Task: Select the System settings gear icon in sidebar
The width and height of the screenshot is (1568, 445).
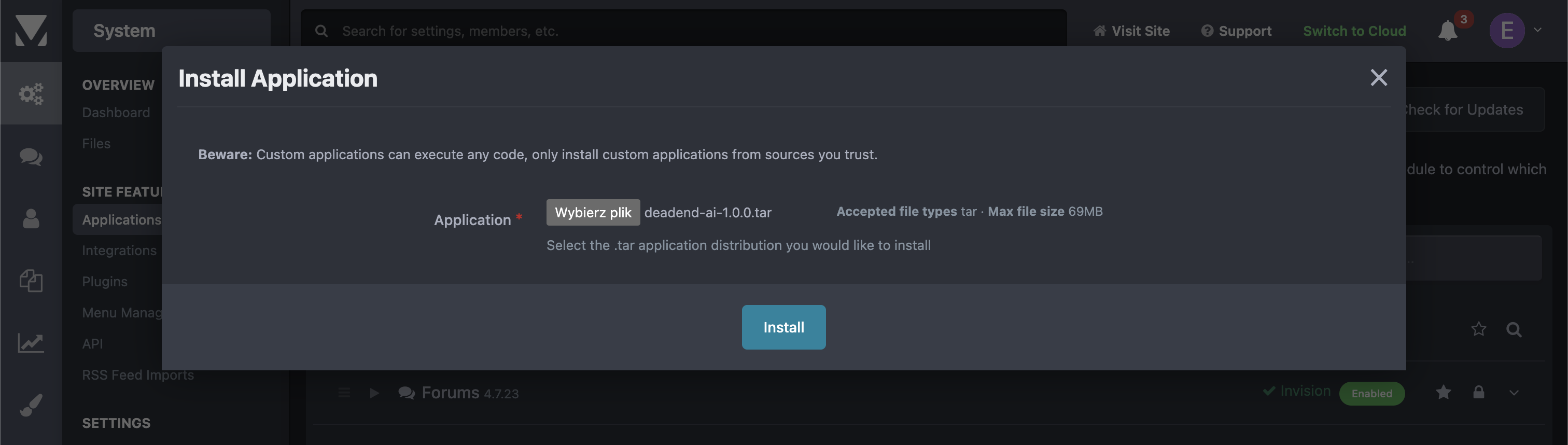Action: tap(31, 93)
